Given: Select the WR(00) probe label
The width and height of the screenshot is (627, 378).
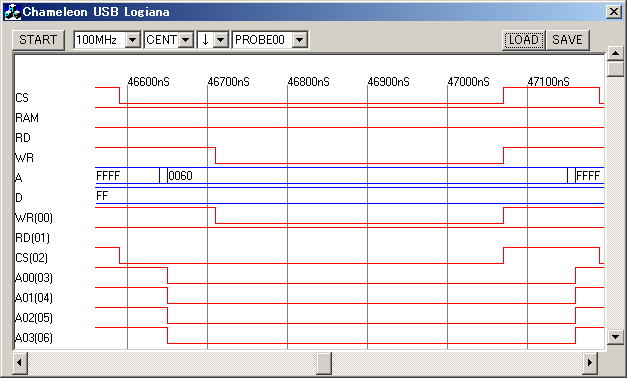Looking at the screenshot, I should 34,218.
